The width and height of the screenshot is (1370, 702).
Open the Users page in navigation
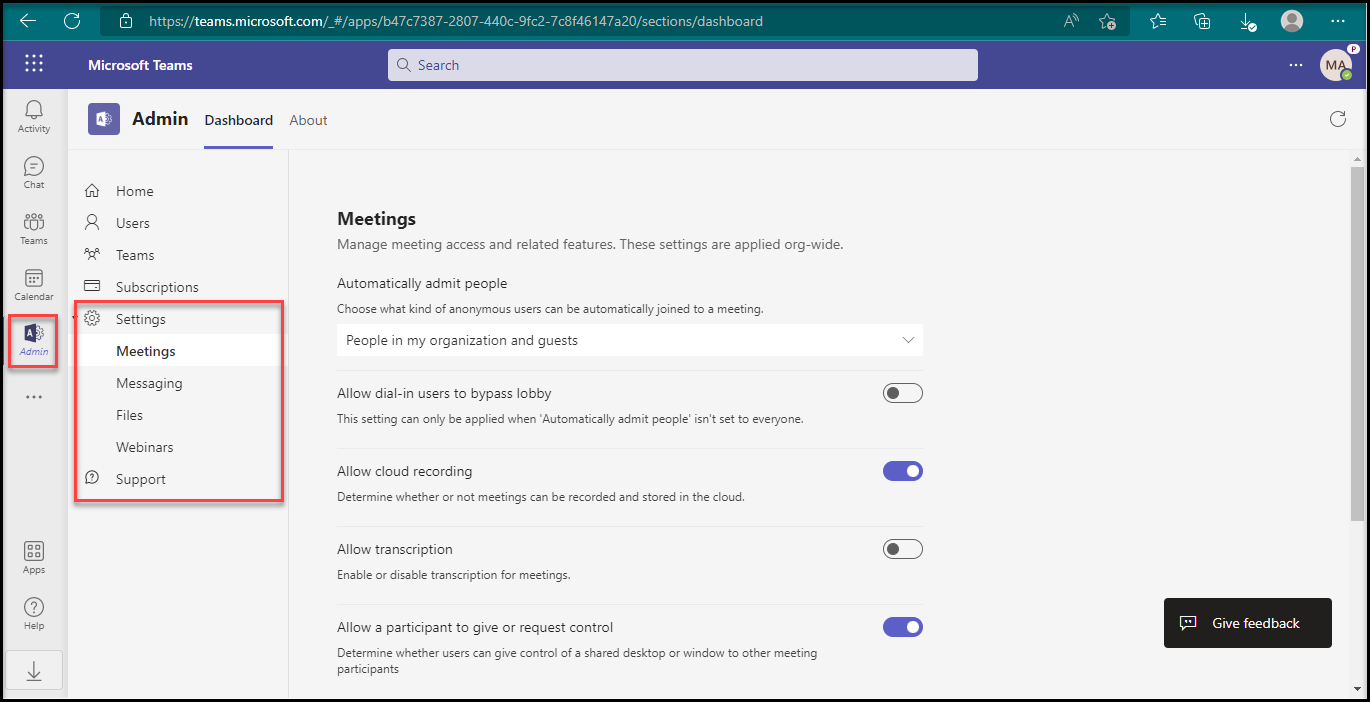[x=132, y=223]
